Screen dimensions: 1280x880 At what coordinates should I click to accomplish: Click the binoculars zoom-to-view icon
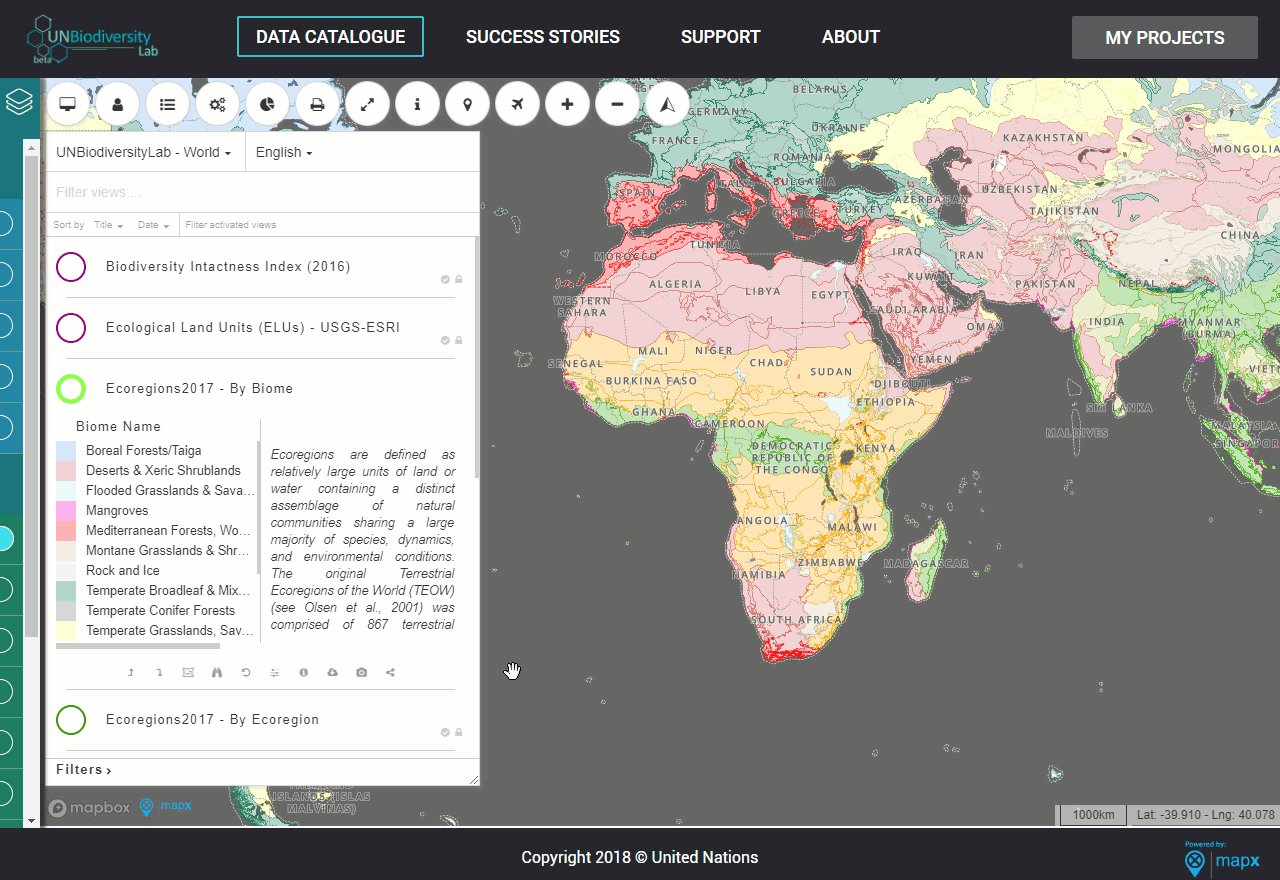coord(216,672)
